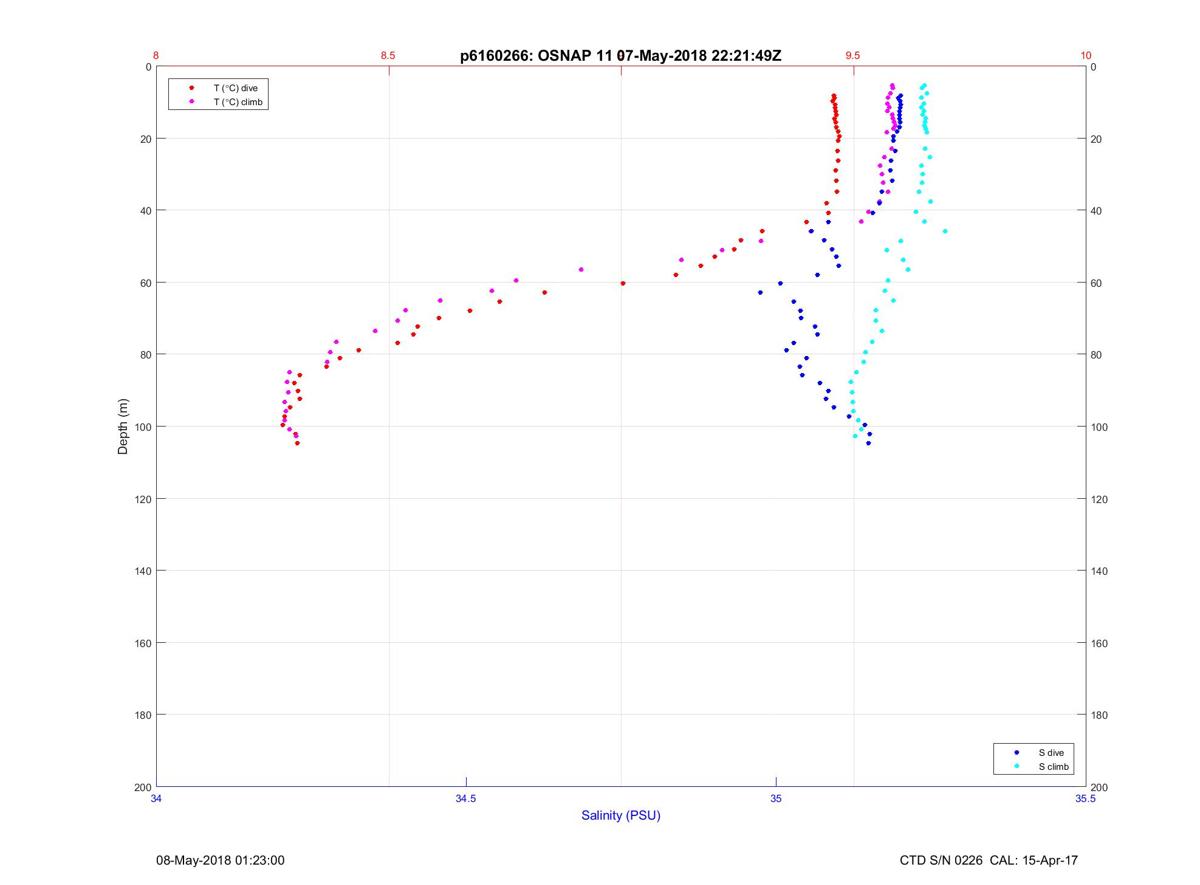Click '100' on the right depth axis
The width and height of the screenshot is (1200, 885).
pos(1101,427)
